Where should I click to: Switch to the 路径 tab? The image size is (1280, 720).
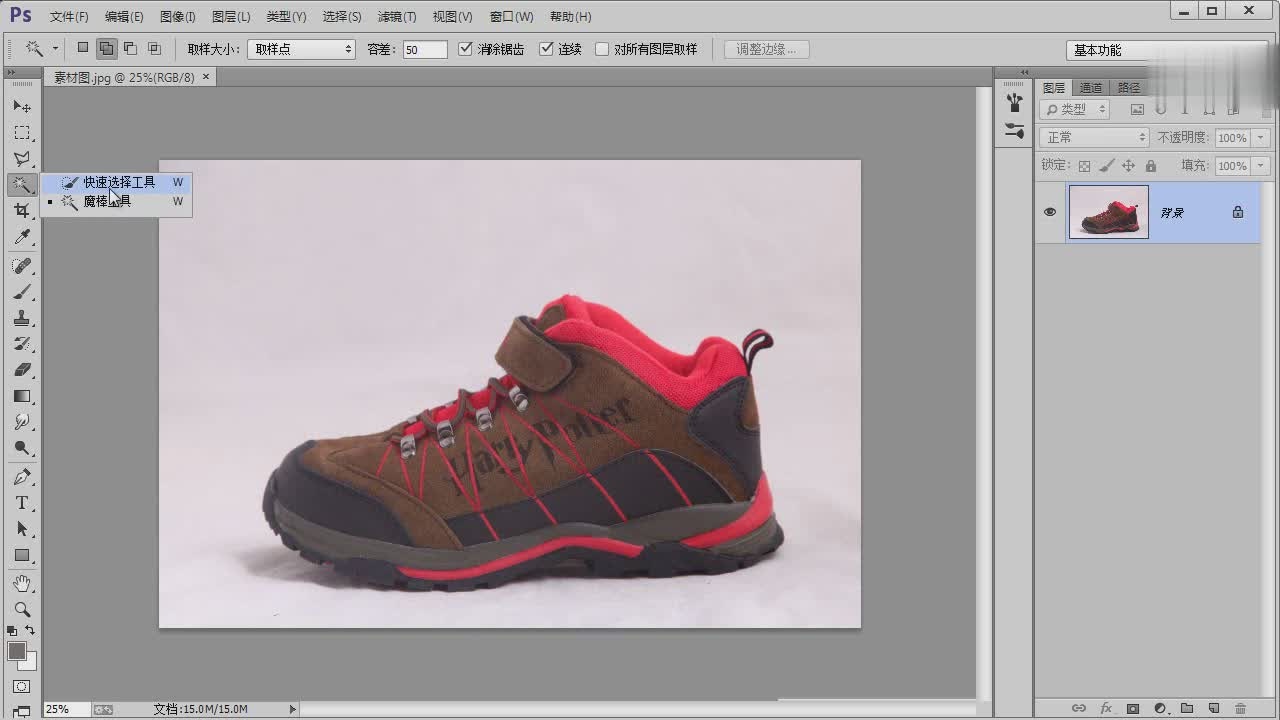click(1129, 88)
